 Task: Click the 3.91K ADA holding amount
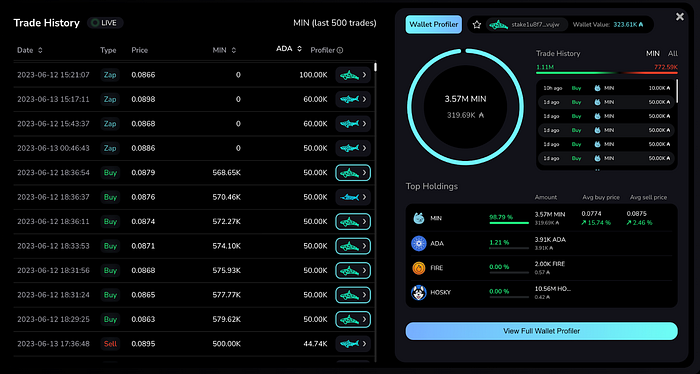[550, 240]
